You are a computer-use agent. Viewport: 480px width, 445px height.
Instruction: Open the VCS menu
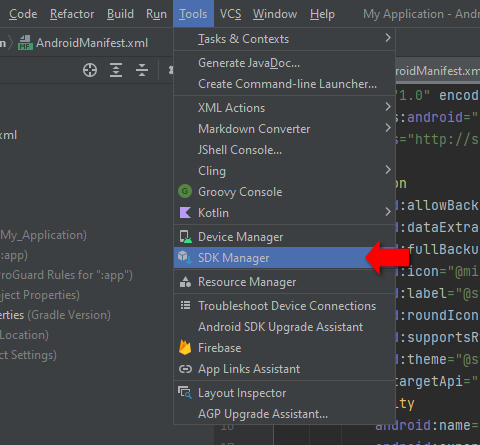[x=230, y=14]
